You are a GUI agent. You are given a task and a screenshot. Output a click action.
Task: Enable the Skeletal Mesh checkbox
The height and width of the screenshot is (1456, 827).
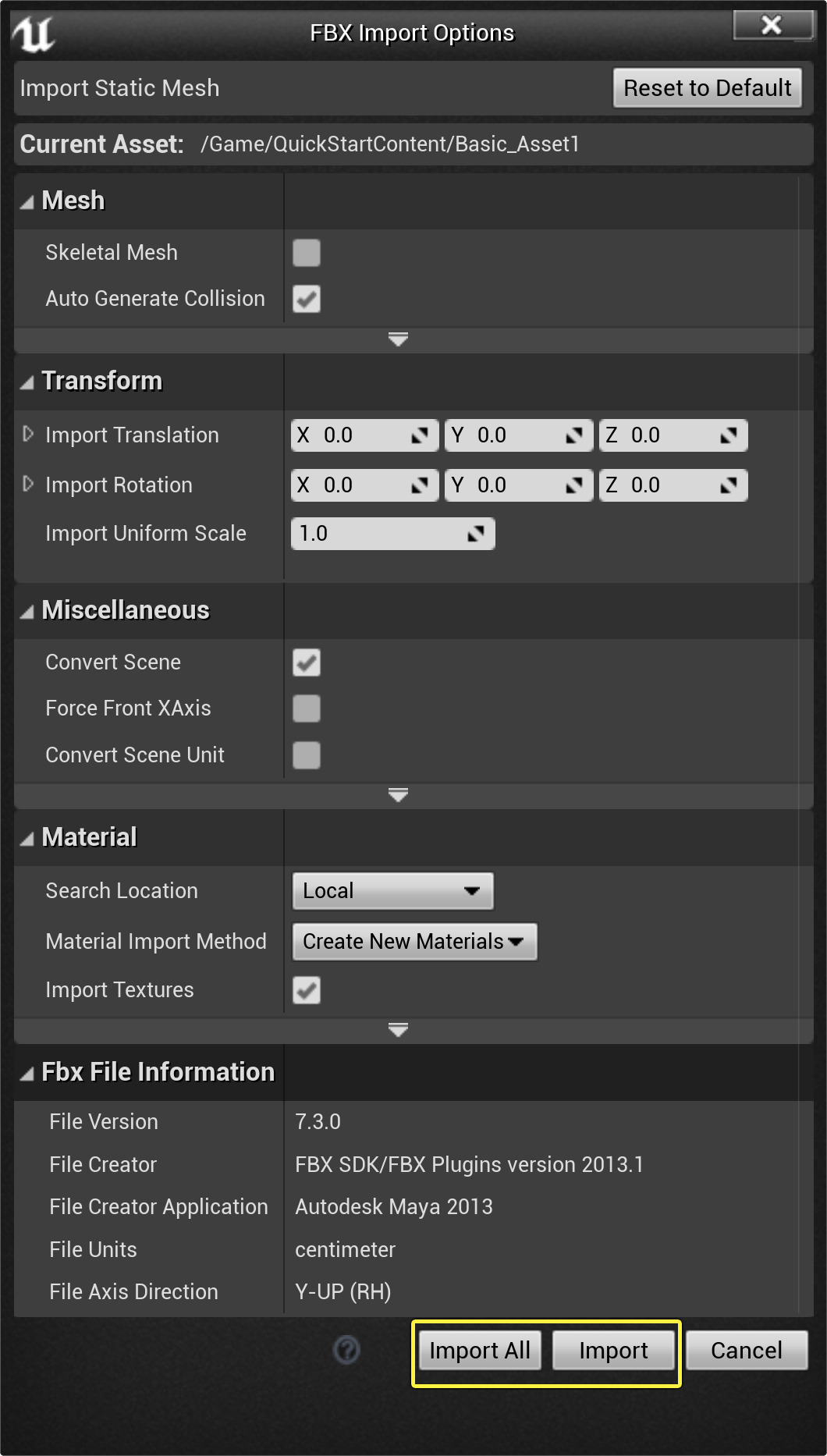coord(307,253)
